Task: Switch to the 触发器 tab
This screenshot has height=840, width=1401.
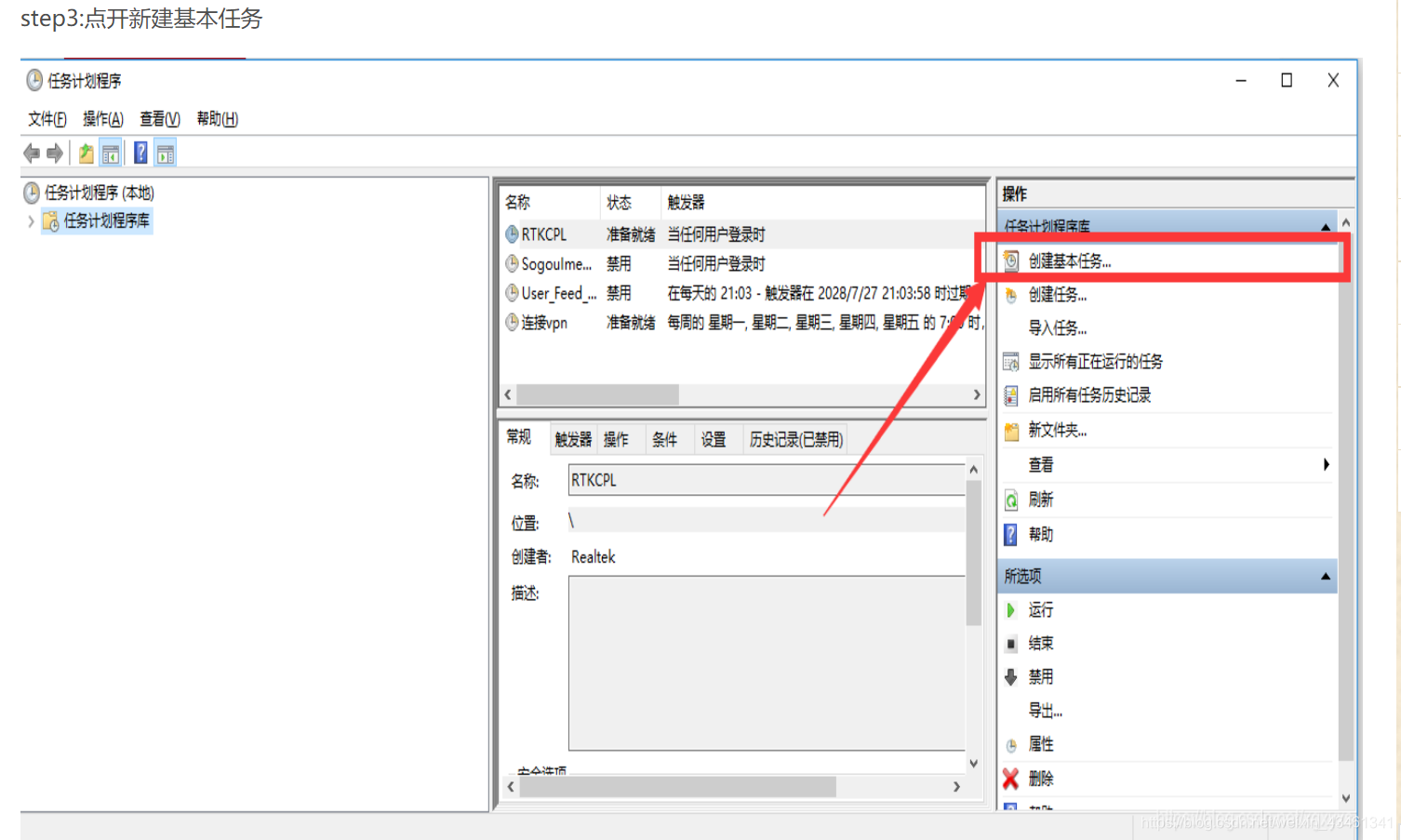Action: pyautogui.click(x=573, y=440)
